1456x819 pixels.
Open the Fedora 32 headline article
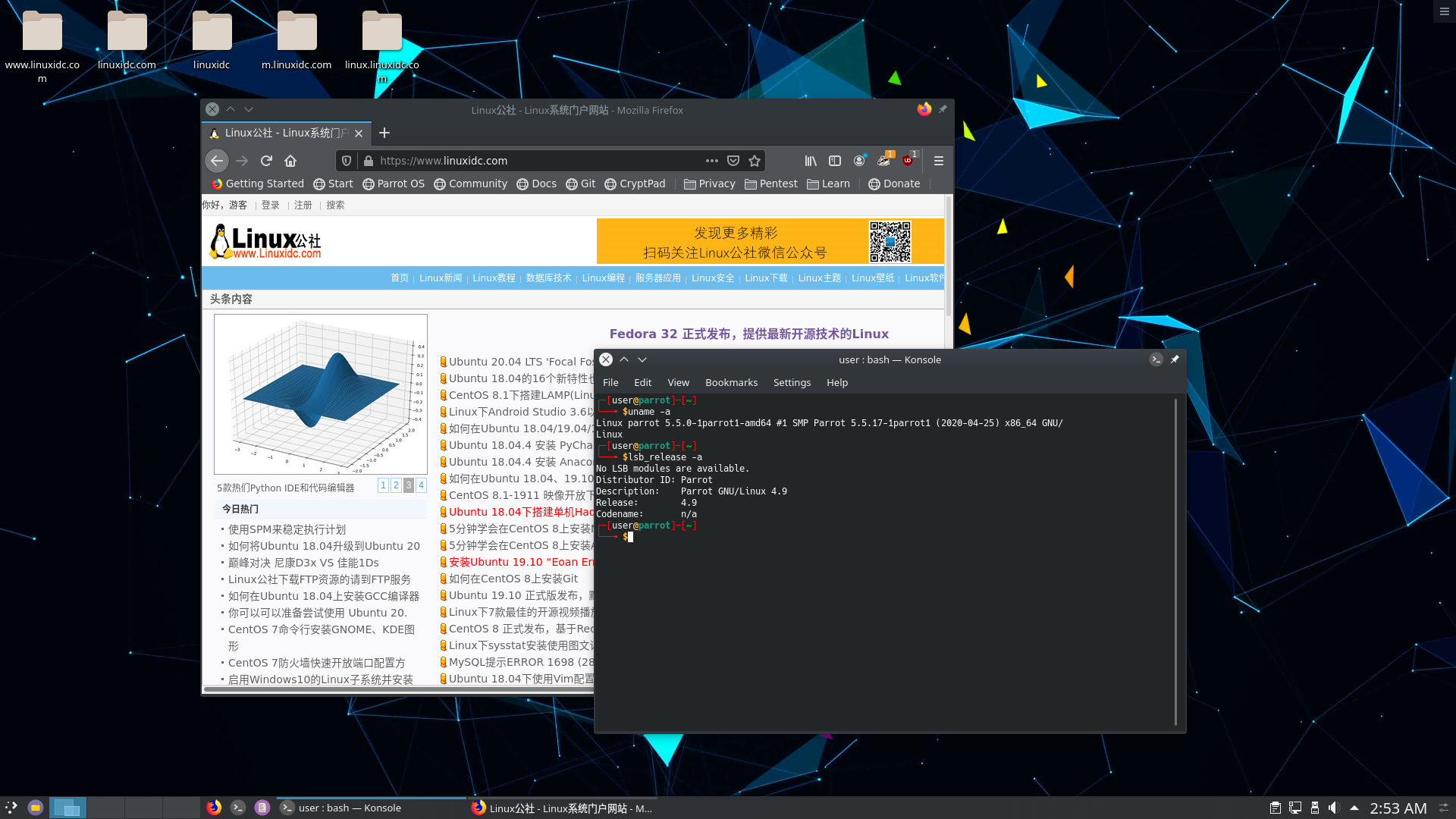749,334
